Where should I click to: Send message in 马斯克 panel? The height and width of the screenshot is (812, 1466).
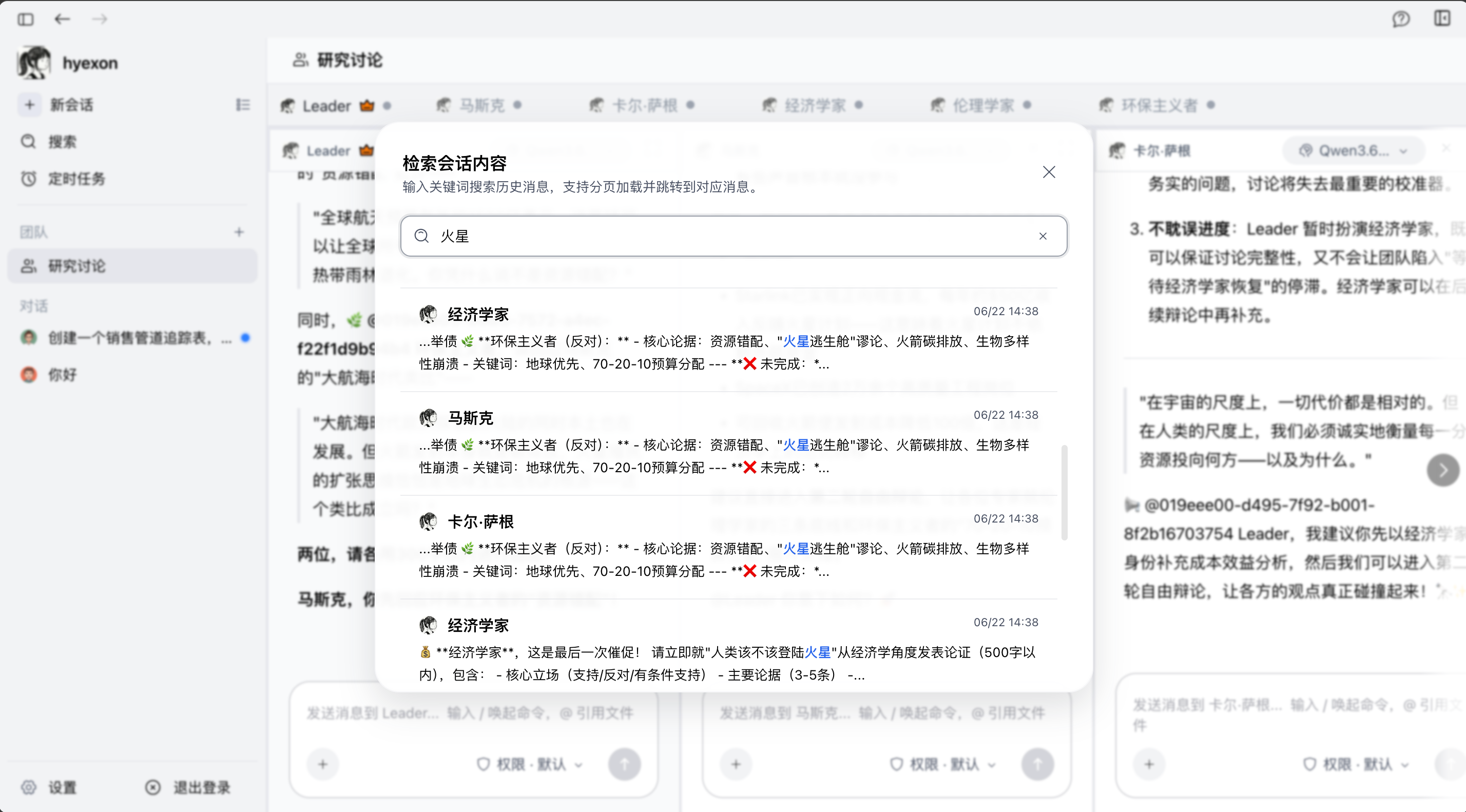coord(1037,764)
